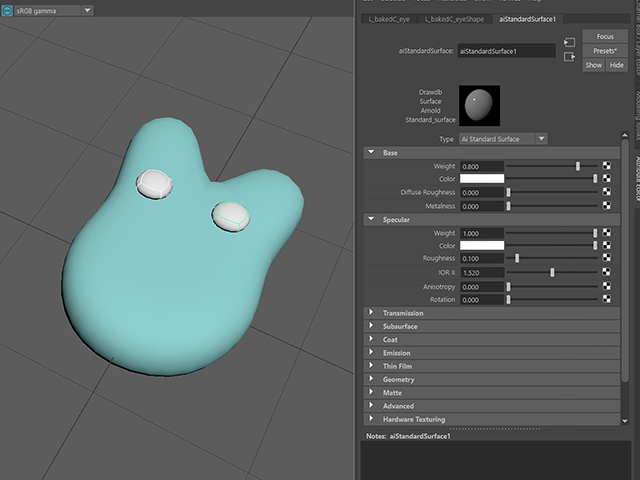Screen dimensions: 640x480
Task: Click the attribute list scrollbar
Action: pyautogui.click(x=625, y=261)
